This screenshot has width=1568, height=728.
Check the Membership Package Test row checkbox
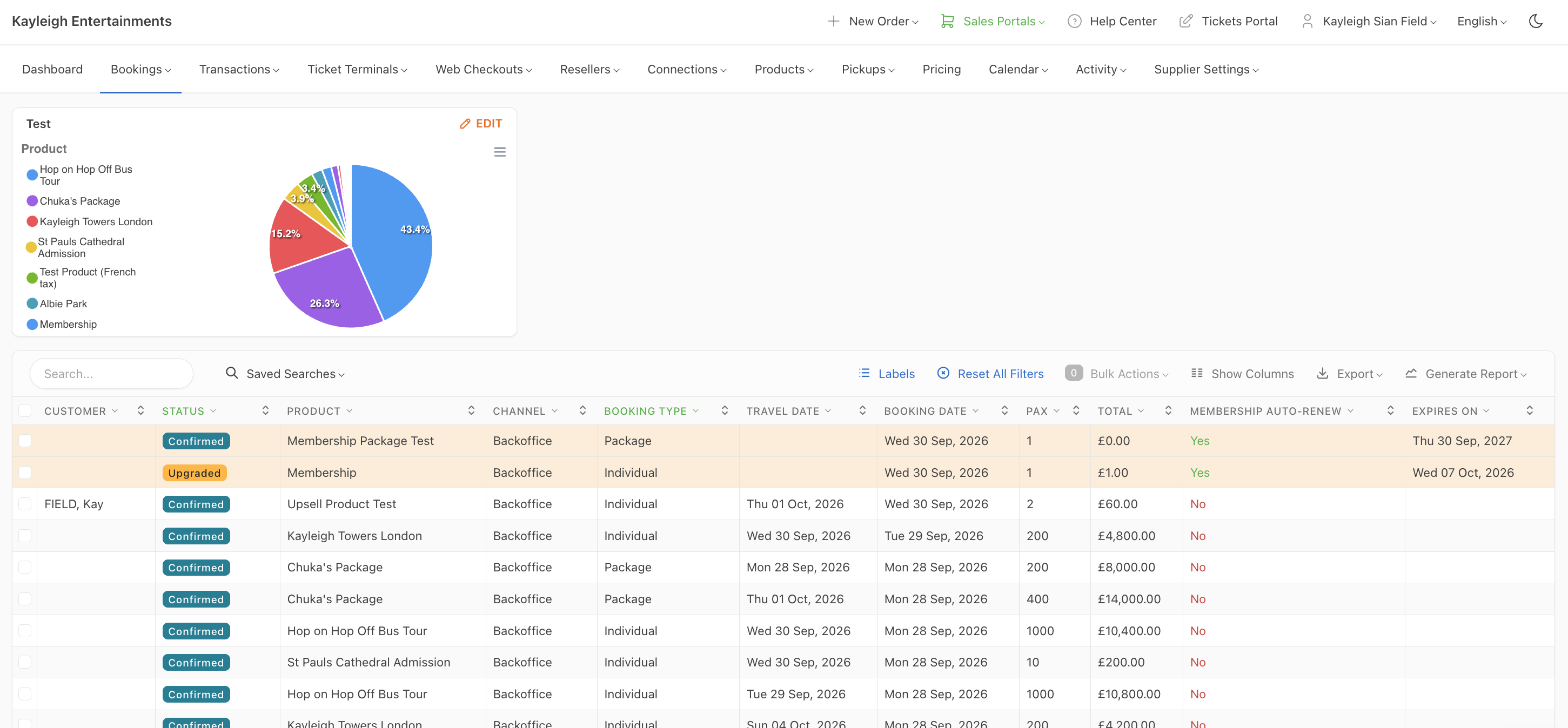point(25,440)
